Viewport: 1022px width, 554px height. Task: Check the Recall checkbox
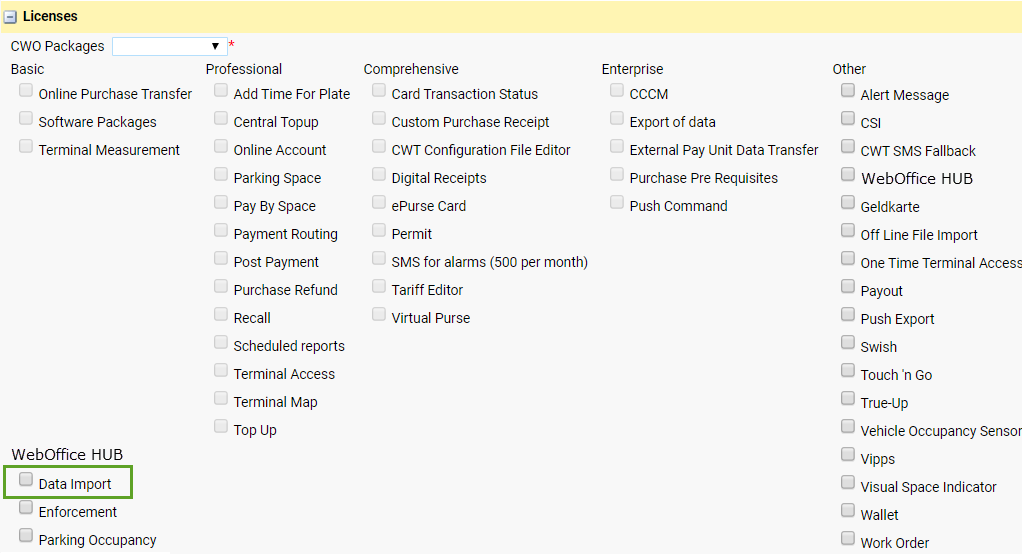(221, 314)
